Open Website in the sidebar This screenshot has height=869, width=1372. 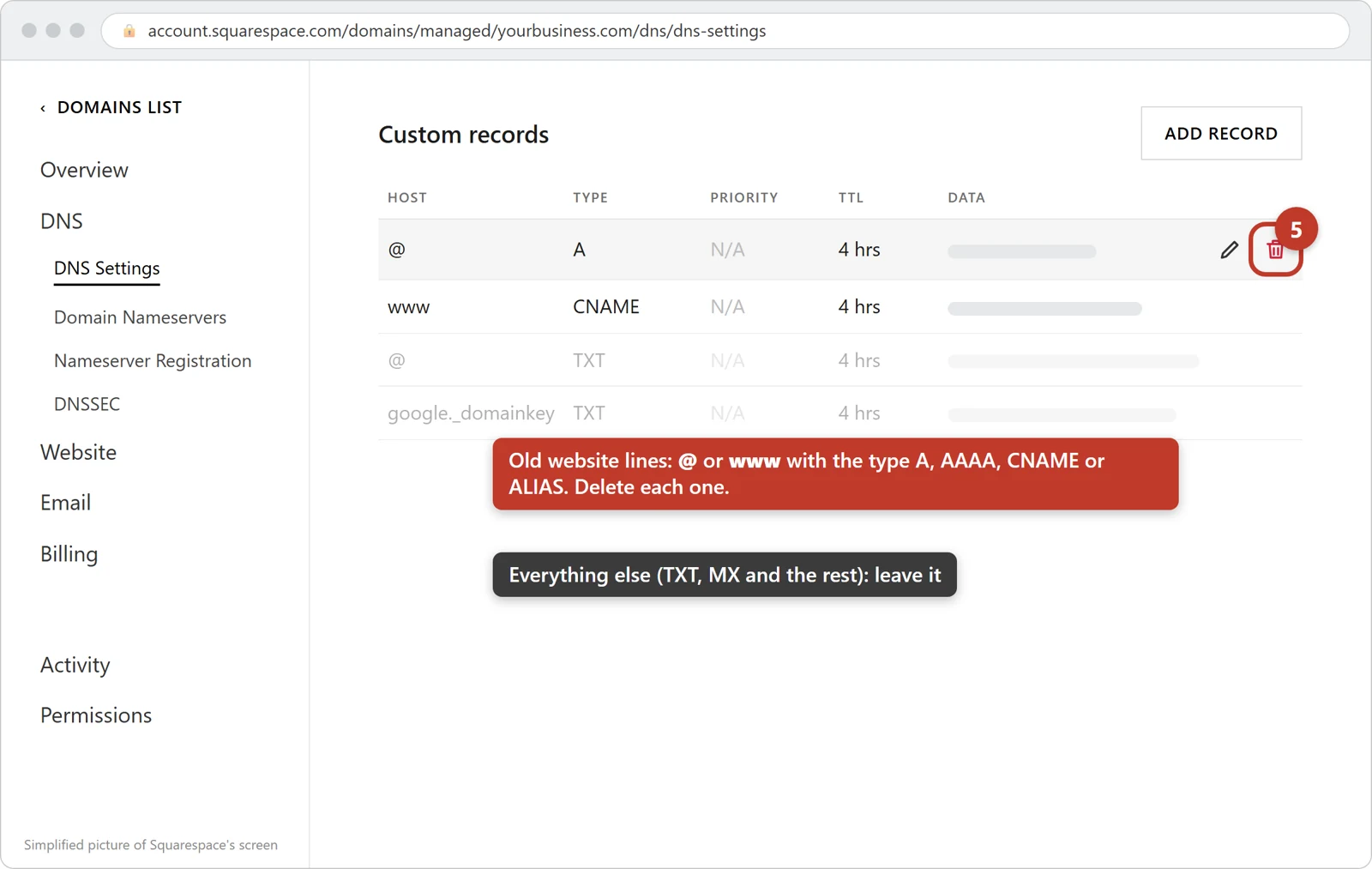click(78, 452)
